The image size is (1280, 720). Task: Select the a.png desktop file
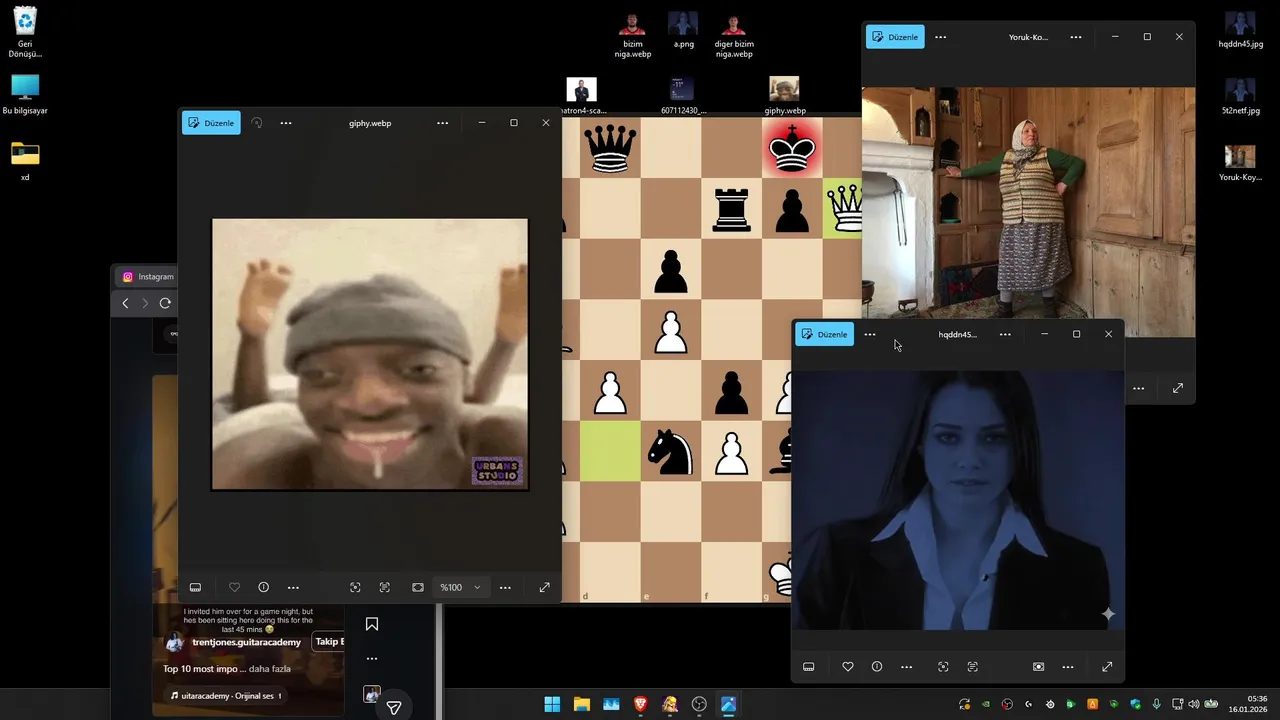[683, 30]
